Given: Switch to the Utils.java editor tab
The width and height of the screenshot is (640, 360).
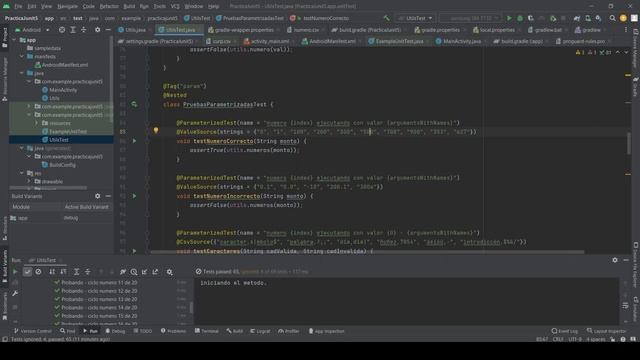Looking at the screenshot, I should coord(132,30).
